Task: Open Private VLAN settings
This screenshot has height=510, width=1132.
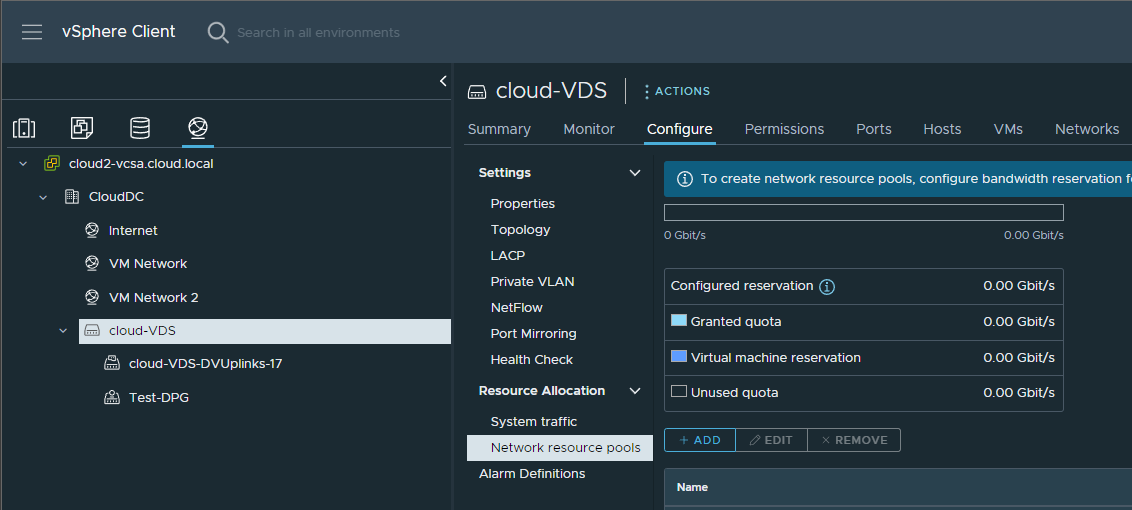Action: coord(532,282)
